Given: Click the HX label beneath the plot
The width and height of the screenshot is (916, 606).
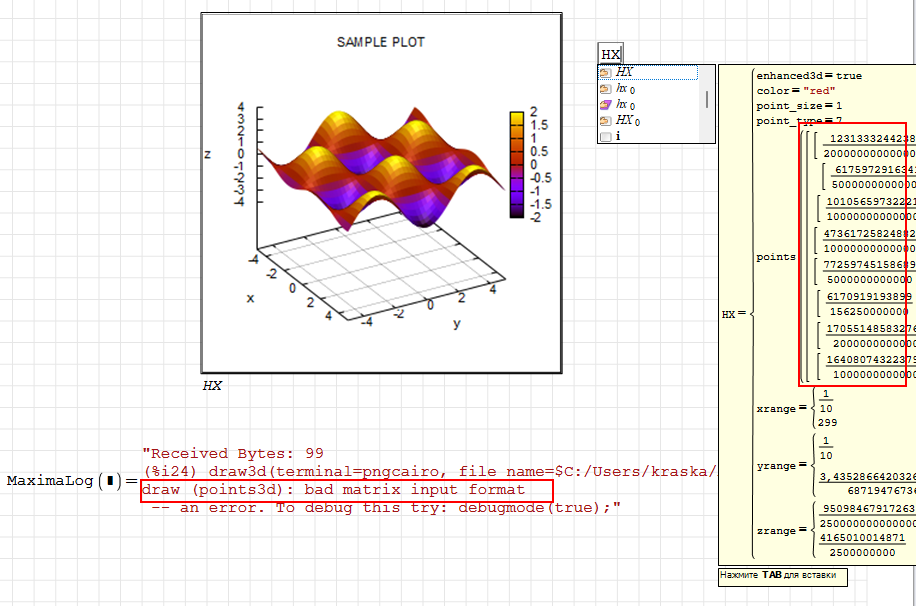Looking at the screenshot, I should coord(212,385).
